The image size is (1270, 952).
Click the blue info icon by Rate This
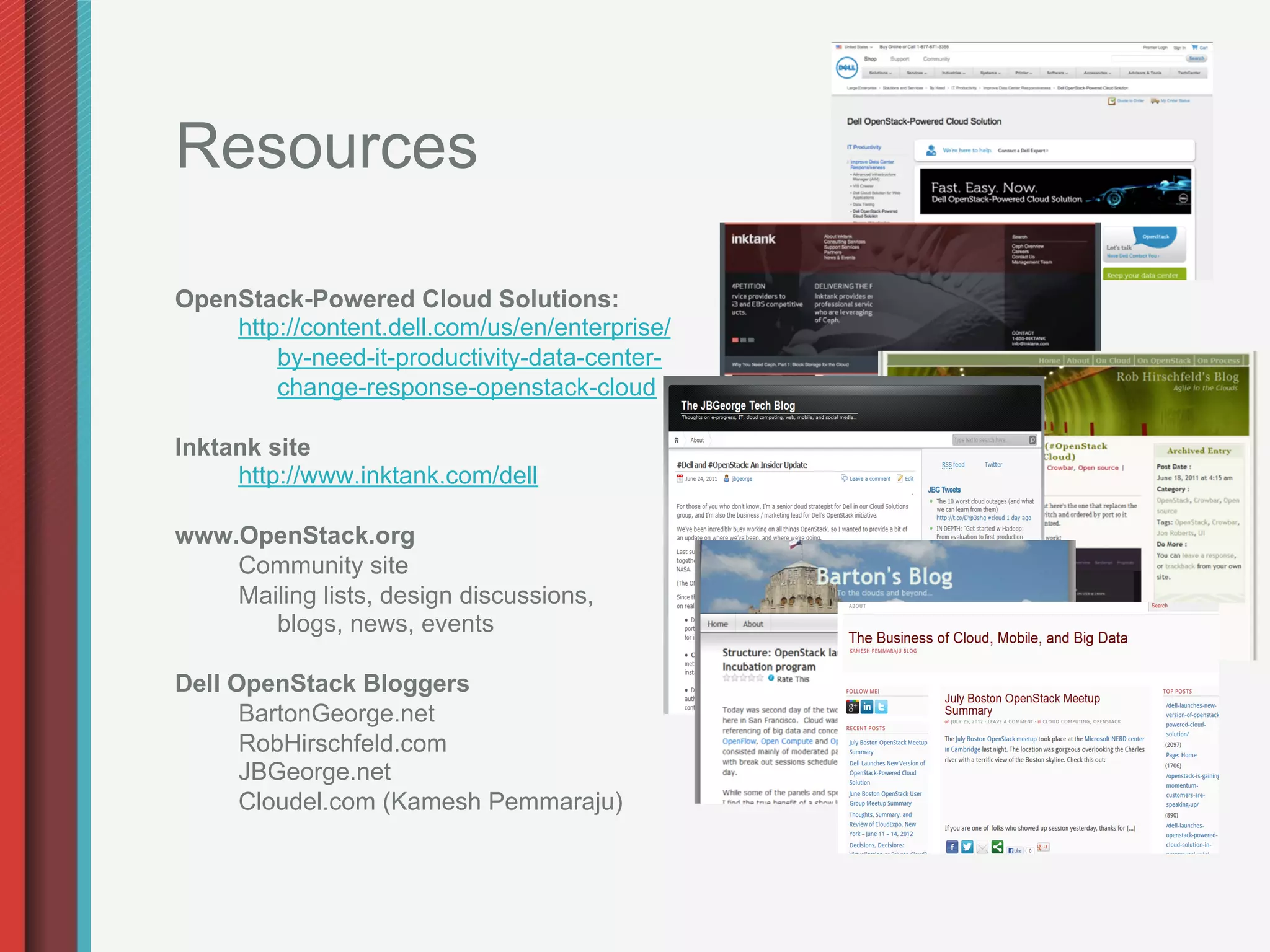coord(771,678)
